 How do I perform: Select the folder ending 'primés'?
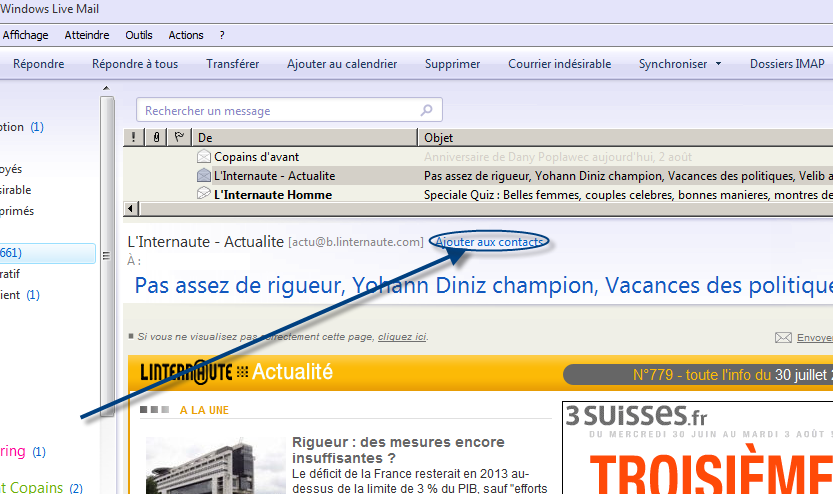click(x=16, y=211)
